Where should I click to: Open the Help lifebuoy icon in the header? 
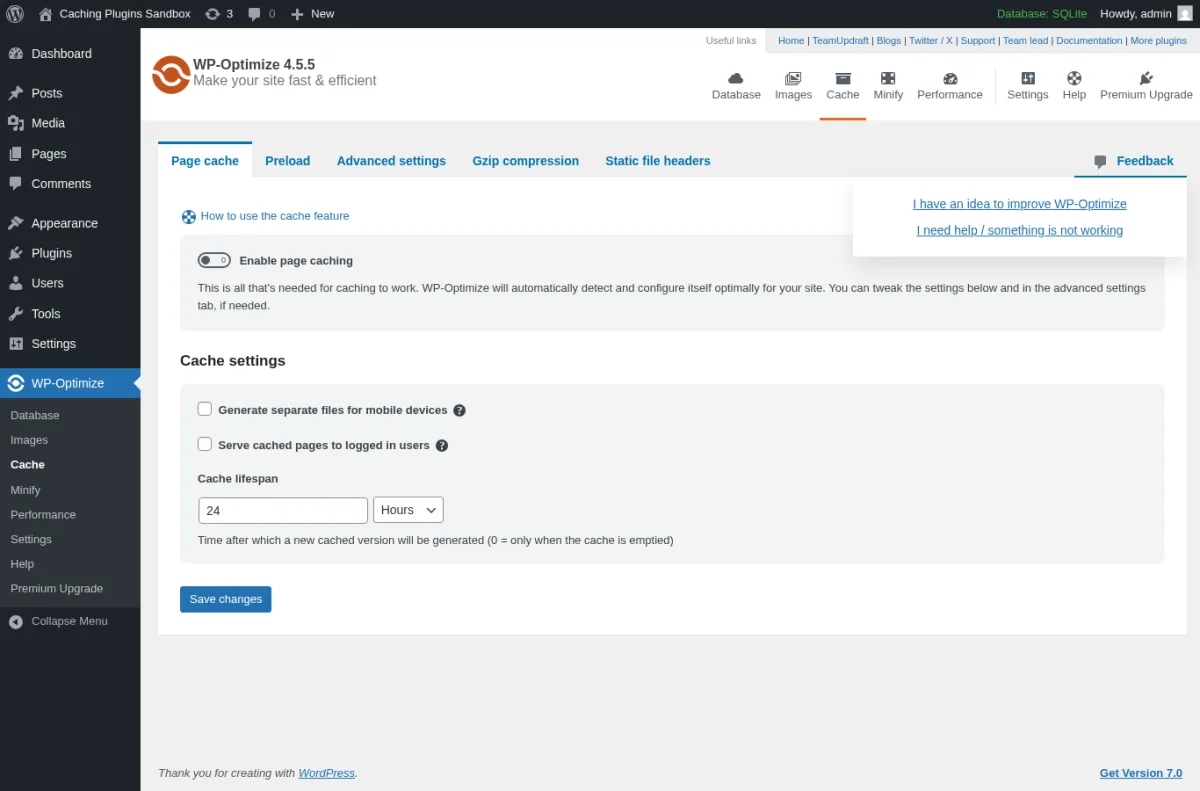point(1074,78)
